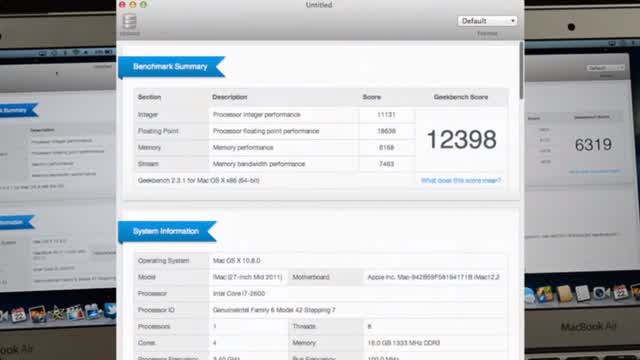Click the 'GenuineIntel Family 6 Model 42' processor ID value
Image resolution: width=640 pixels, height=360 pixels.
[274, 310]
